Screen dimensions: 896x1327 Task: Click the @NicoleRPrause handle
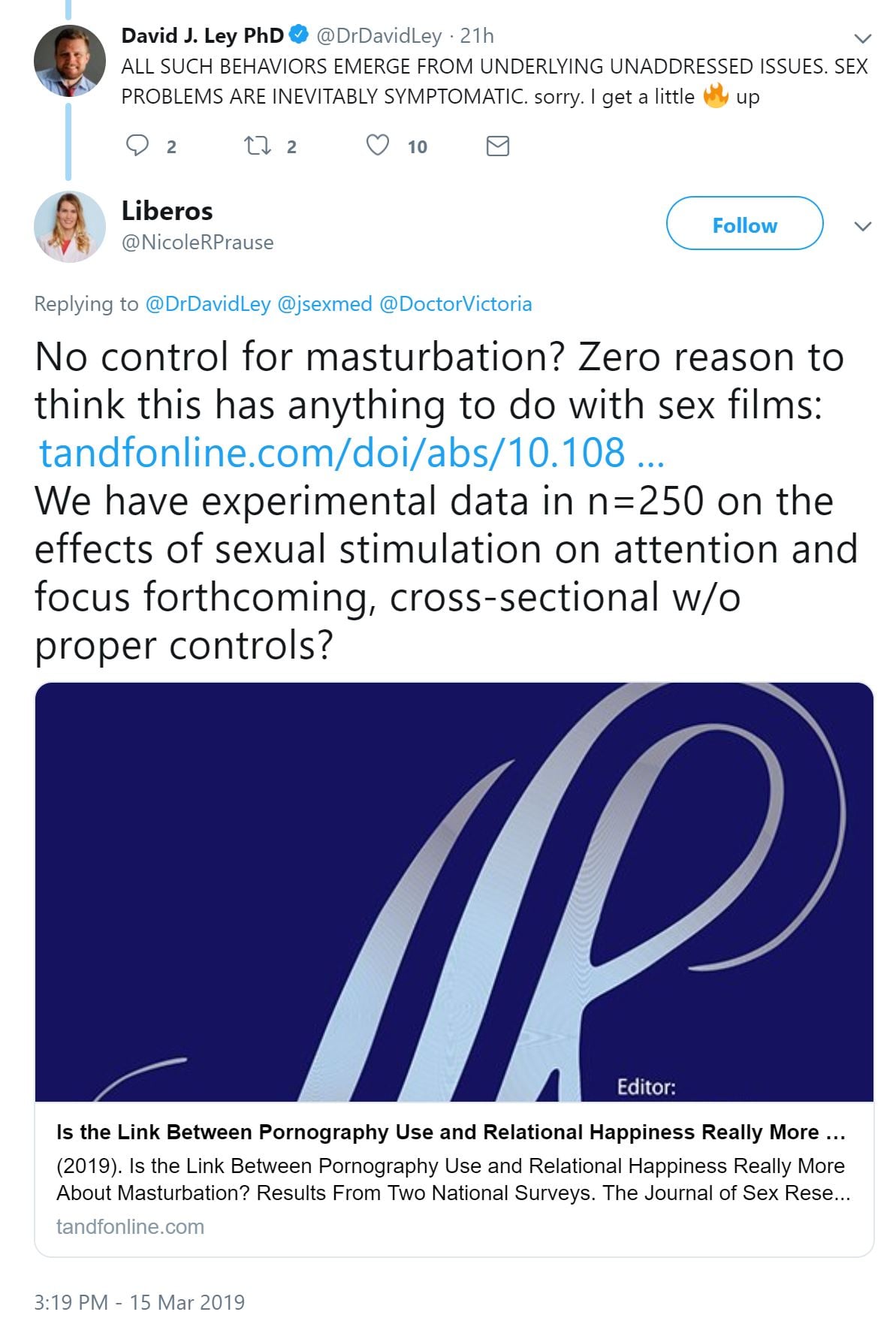(197, 243)
